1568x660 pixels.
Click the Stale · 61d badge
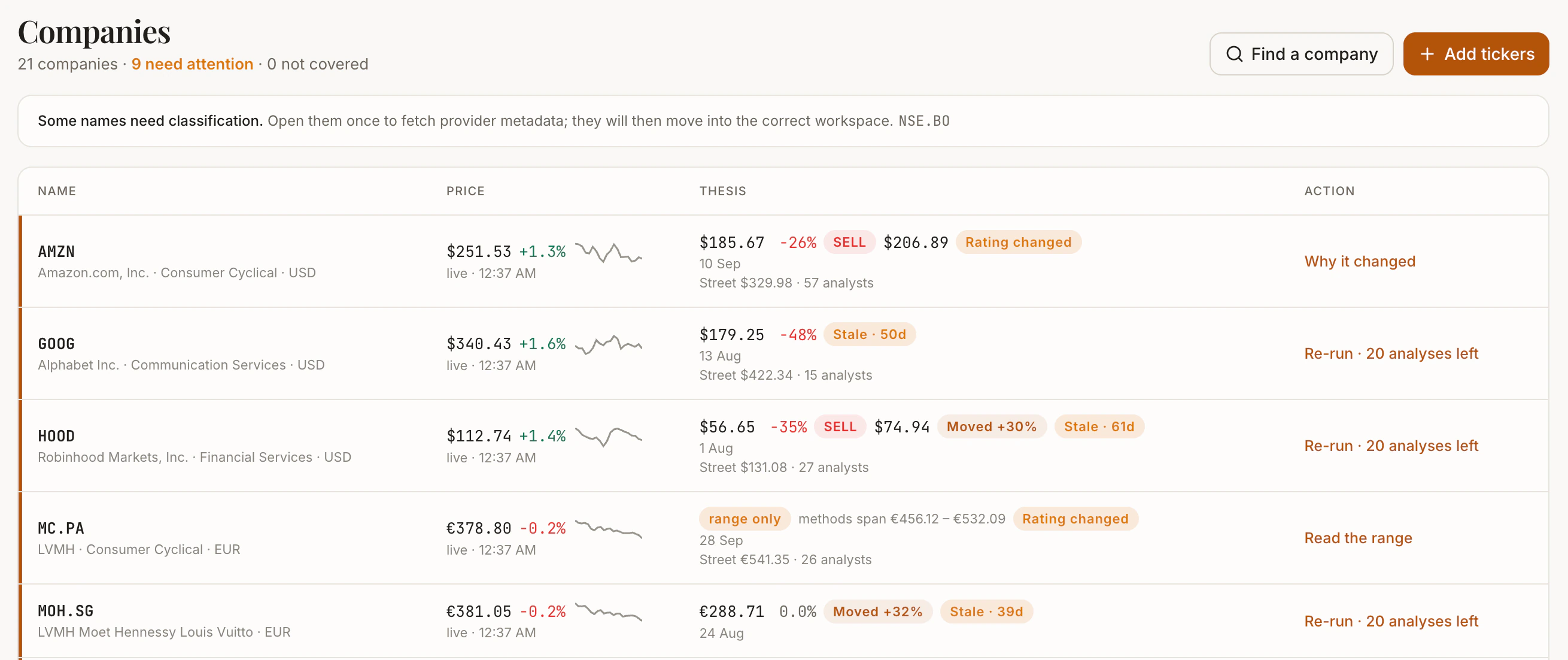click(1099, 426)
